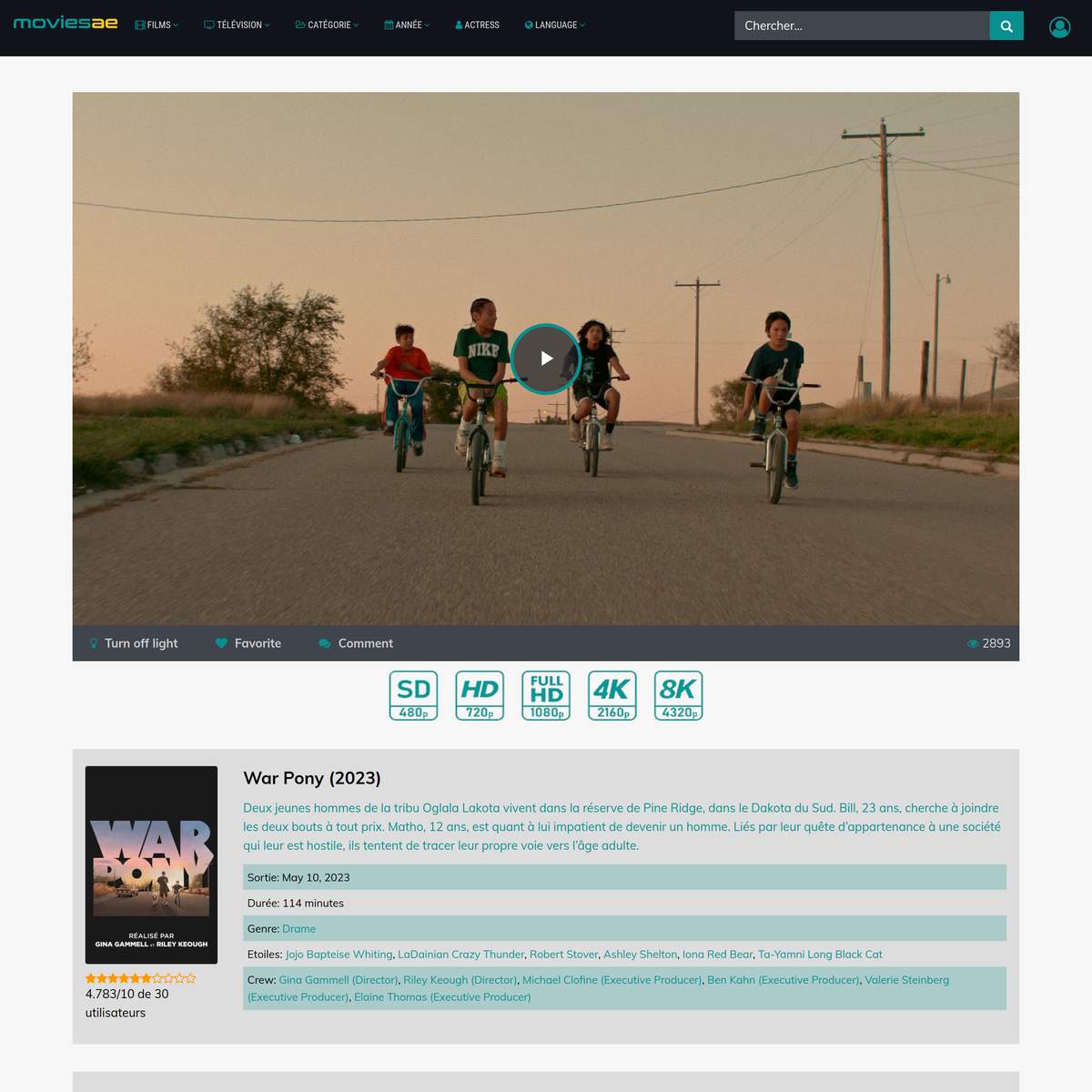Click the search magnifier button
The width and height of the screenshot is (1092, 1092).
1006,25
